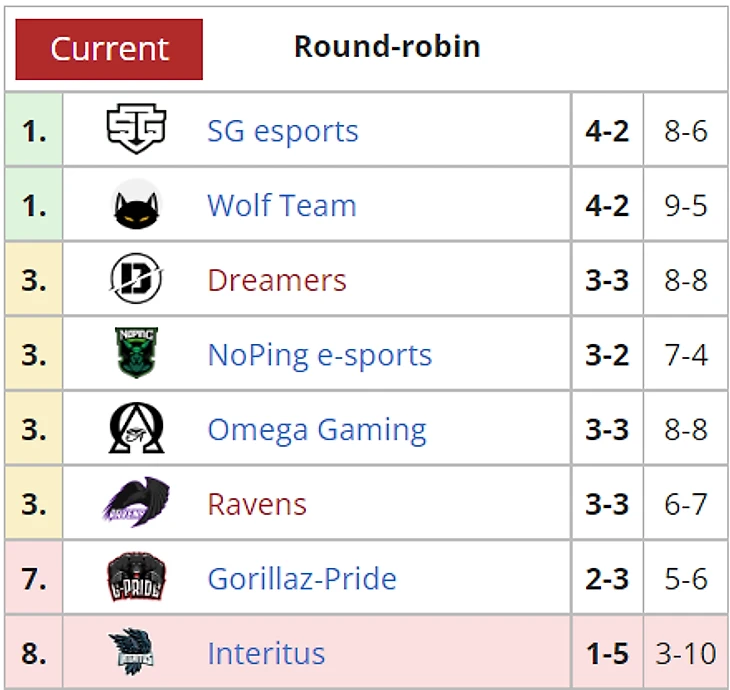Click the NoPing e-sports green logo
The image size is (730, 690).
(136, 354)
